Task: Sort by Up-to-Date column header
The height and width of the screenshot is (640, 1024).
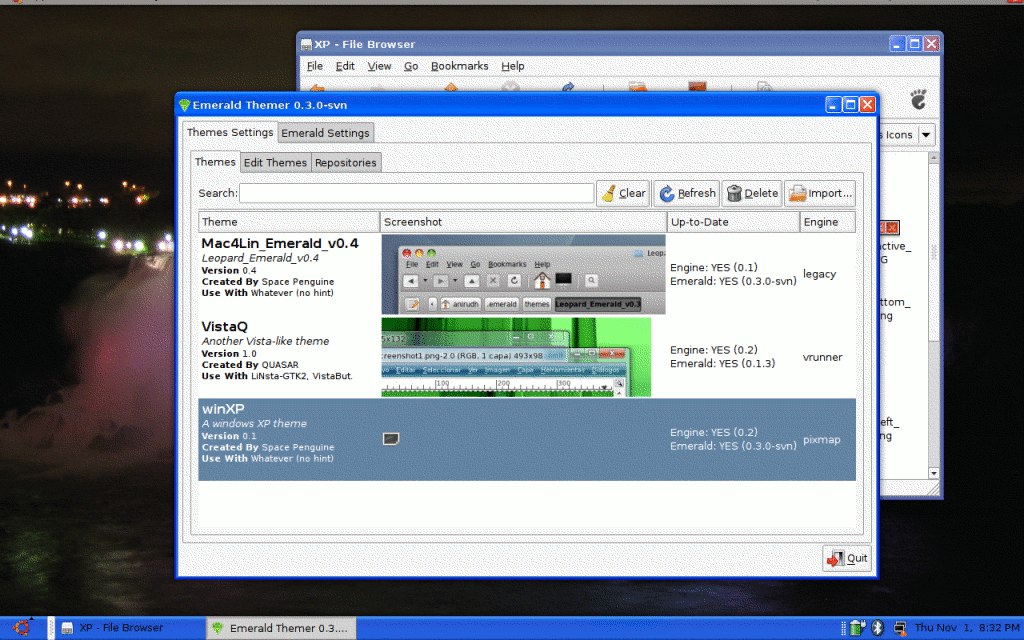Action: click(733, 222)
